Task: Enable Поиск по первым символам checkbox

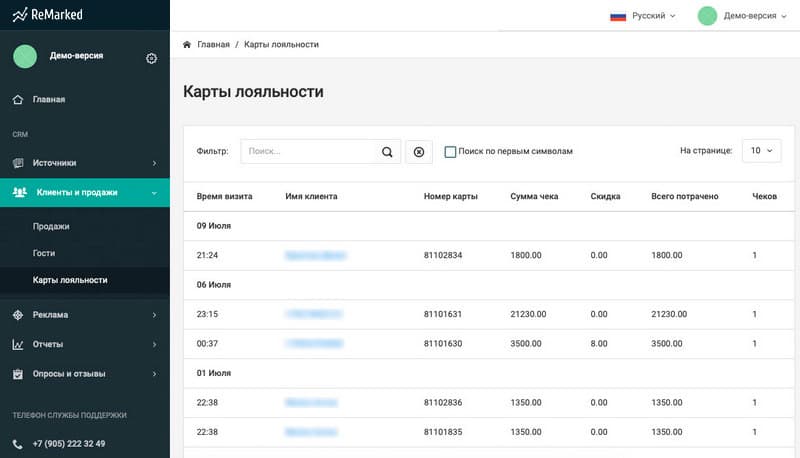Action: (x=450, y=152)
